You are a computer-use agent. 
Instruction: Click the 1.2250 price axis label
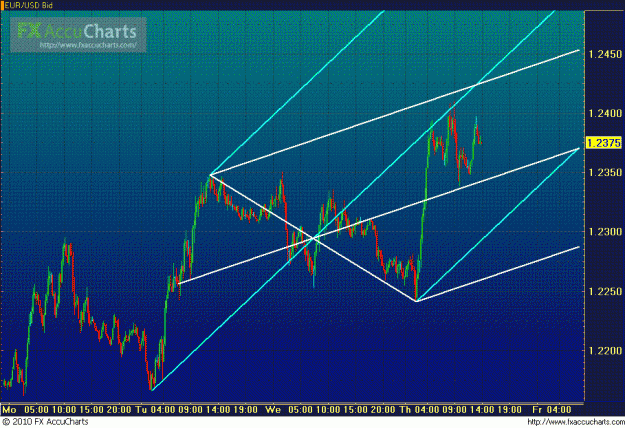(x=605, y=291)
